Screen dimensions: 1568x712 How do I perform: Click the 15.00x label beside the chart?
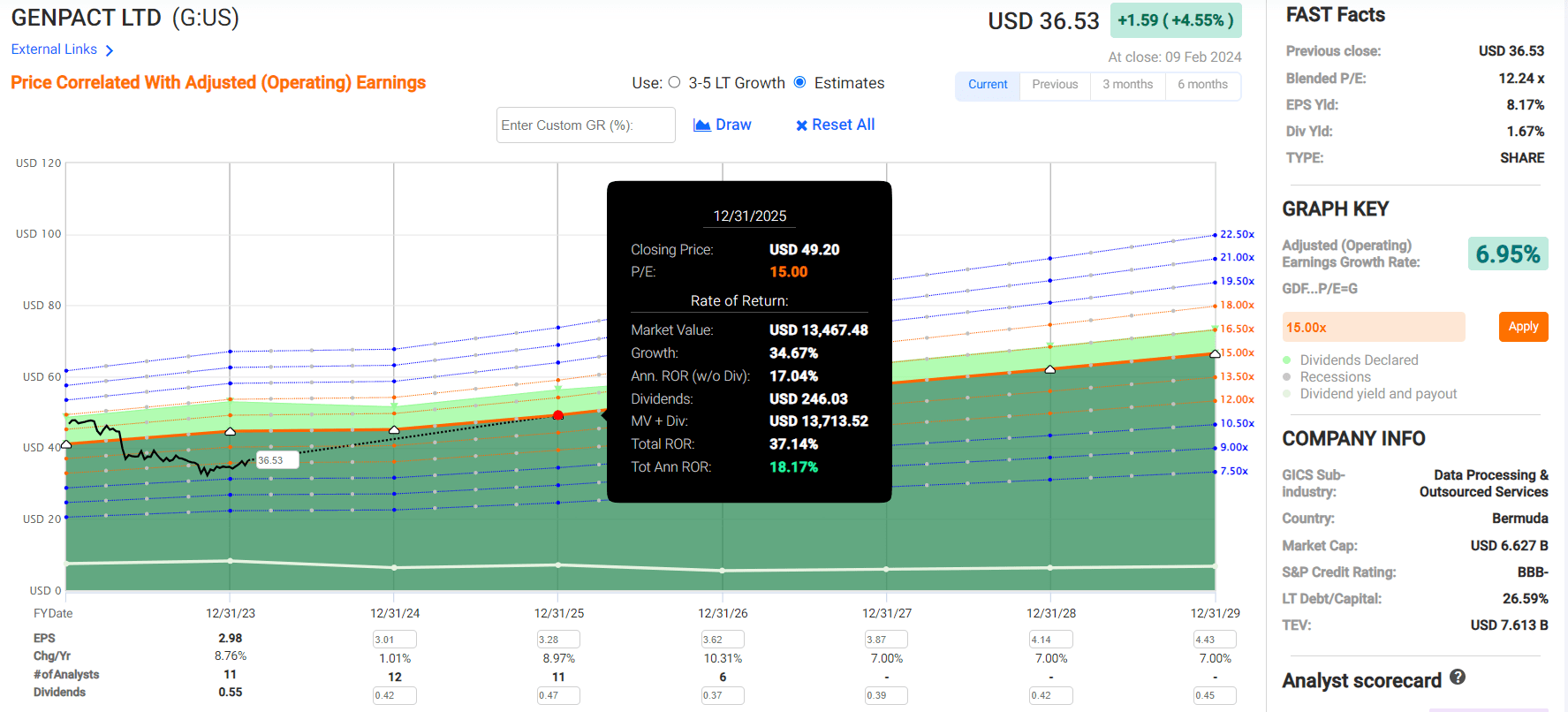(x=1237, y=352)
